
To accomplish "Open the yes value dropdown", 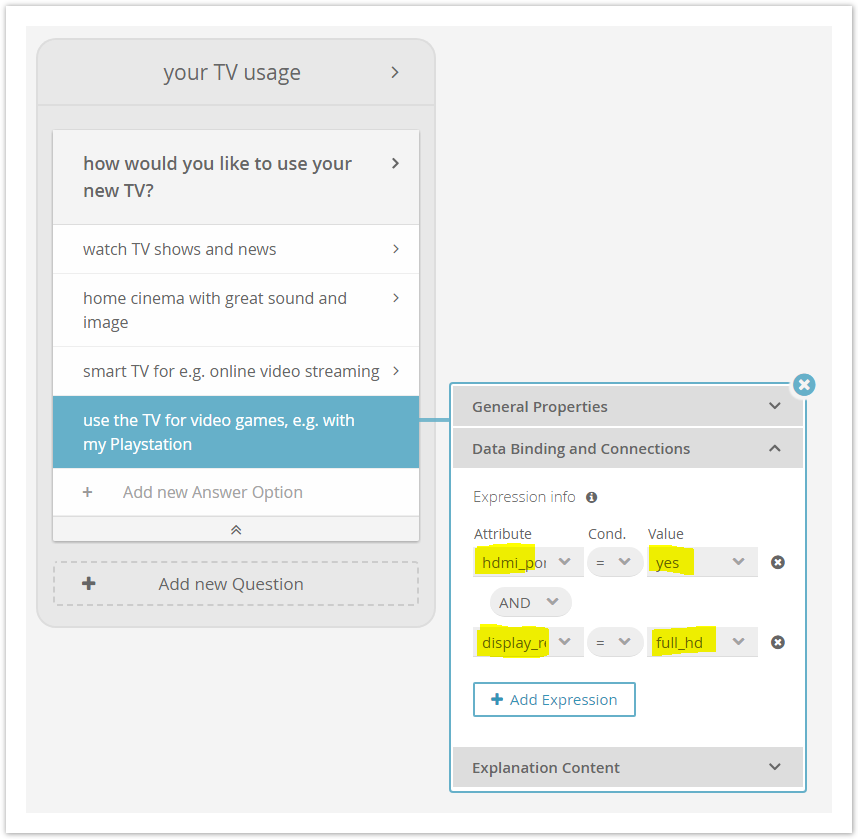I will coord(702,562).
